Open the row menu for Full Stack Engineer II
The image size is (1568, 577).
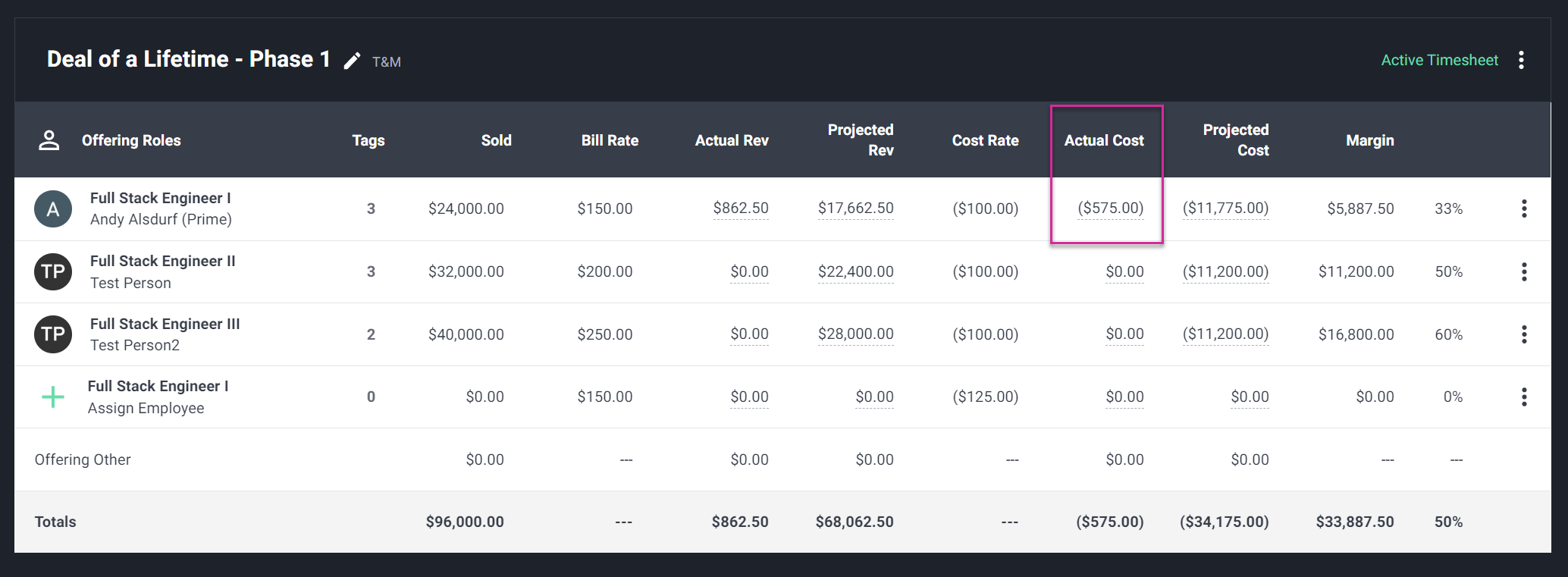(x=1524, y=272)
